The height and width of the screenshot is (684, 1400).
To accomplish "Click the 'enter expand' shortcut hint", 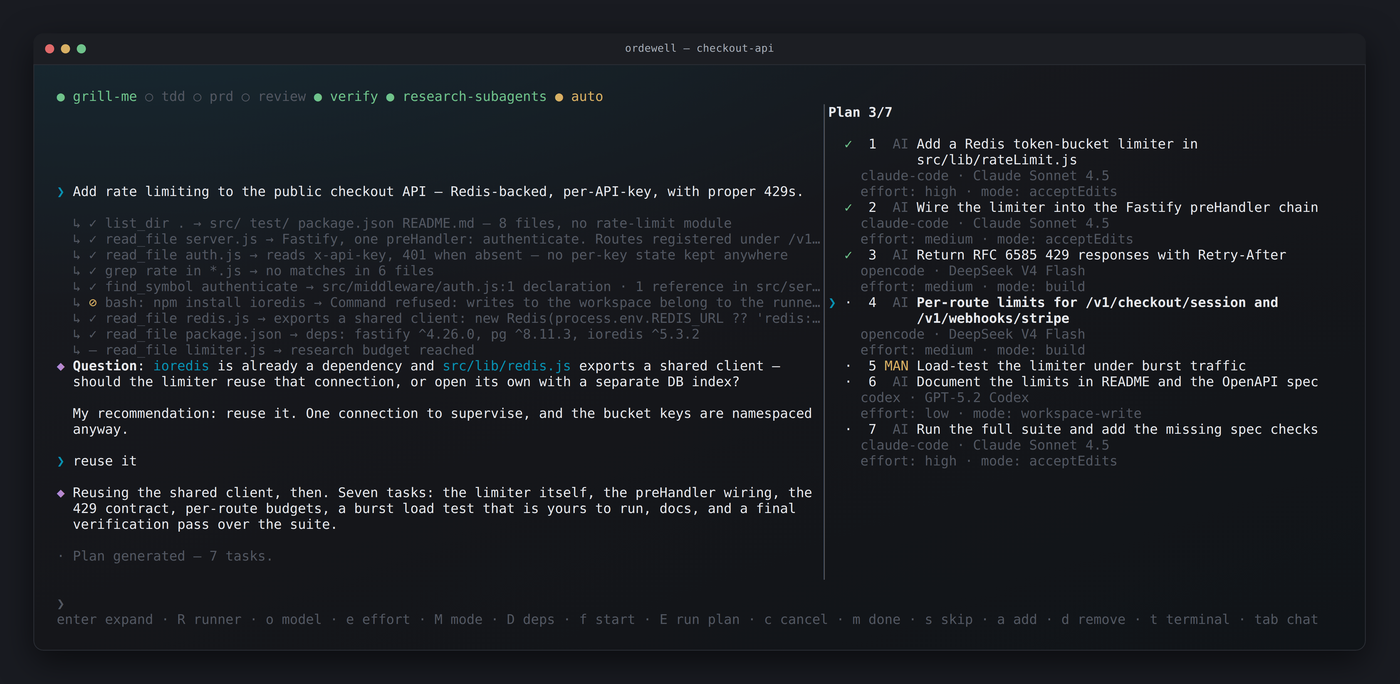I will (x=105, y=620).
